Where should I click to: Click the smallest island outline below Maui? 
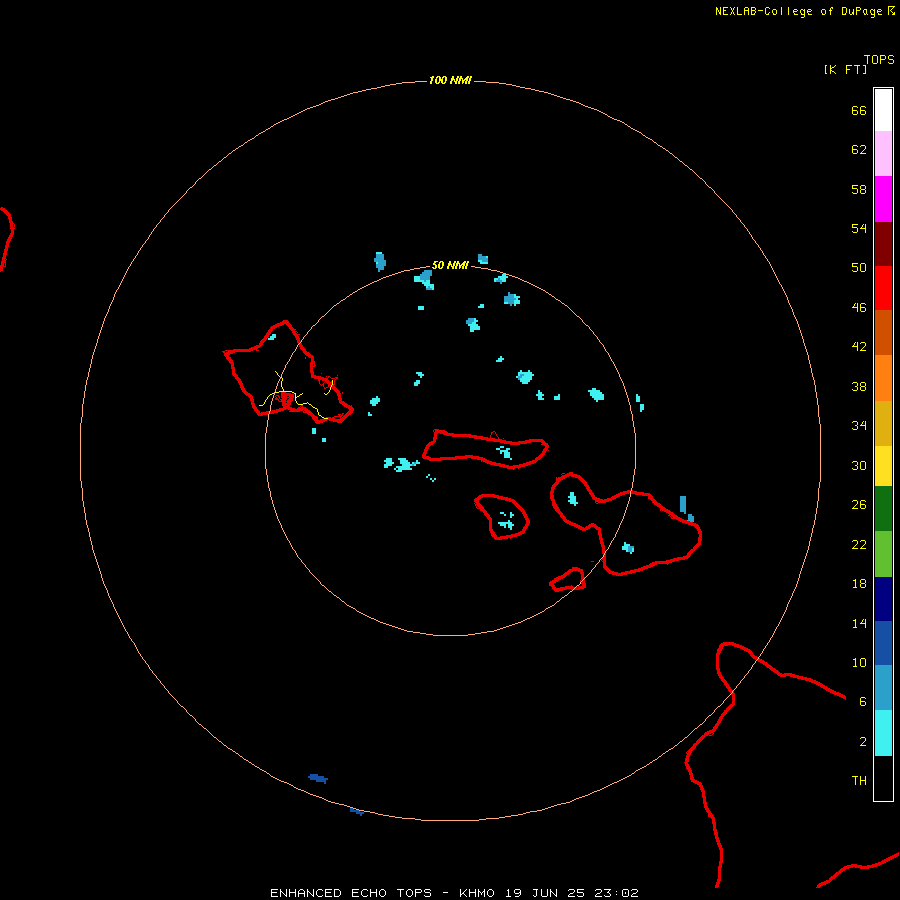point(568,579)
